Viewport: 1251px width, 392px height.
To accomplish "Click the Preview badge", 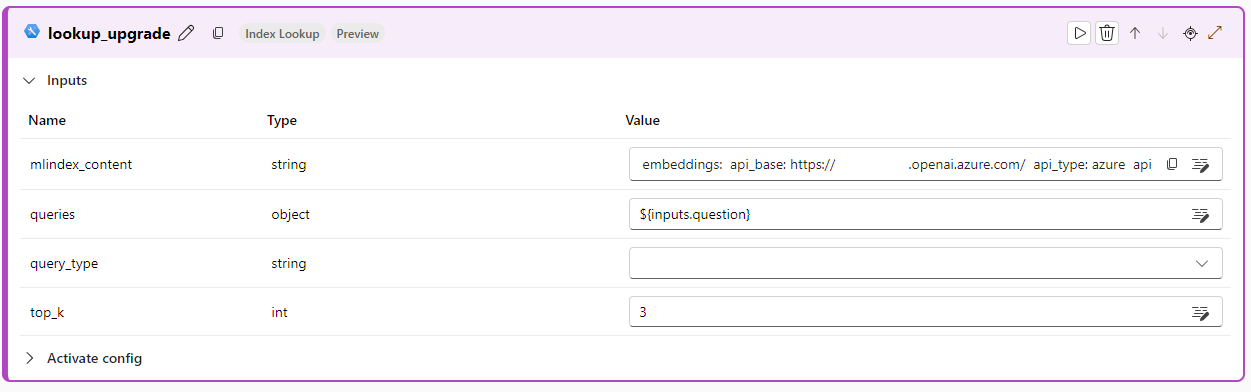I will [x=357, y=34].
